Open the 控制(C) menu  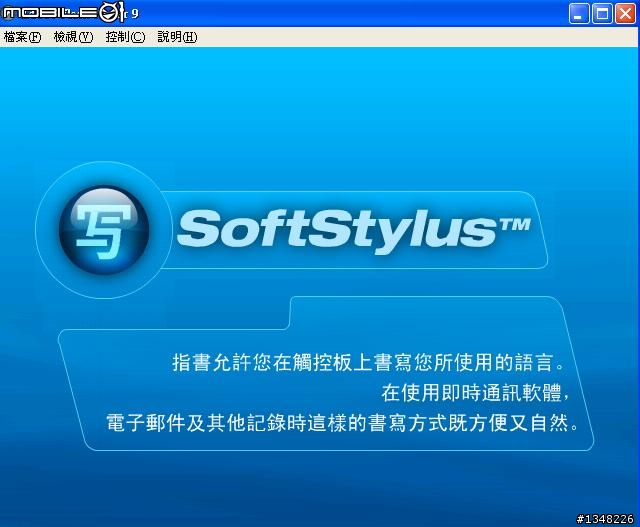coord(125,37)
